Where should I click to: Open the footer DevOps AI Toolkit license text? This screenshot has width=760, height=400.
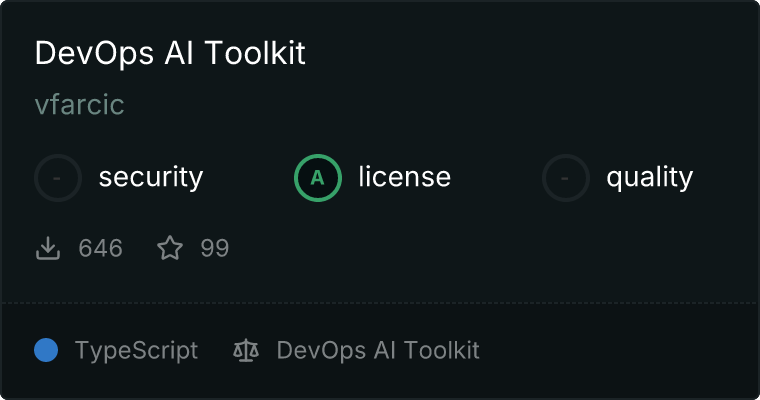pyautogui.click(x=378, y=351)
